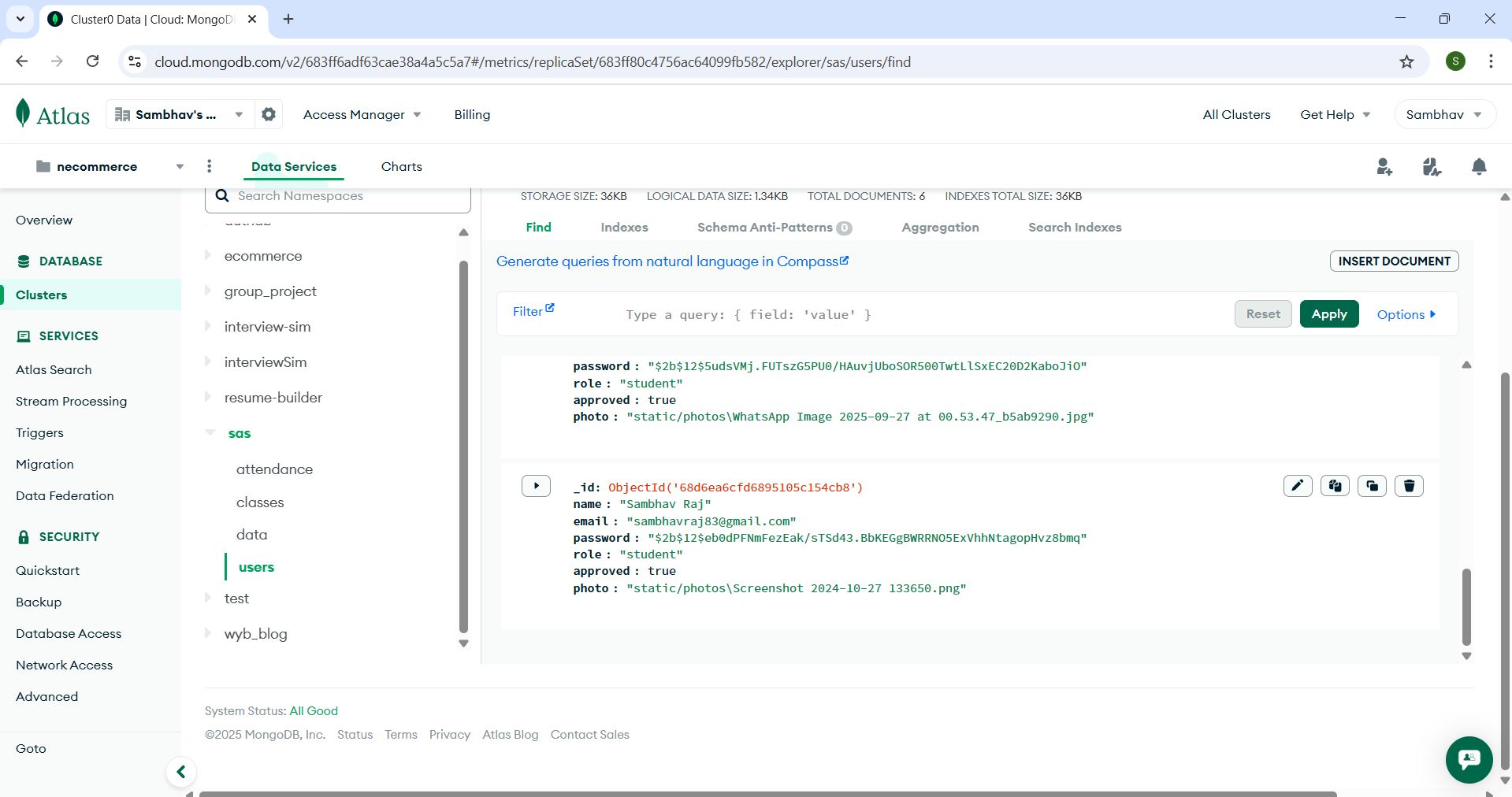
Task: Open the chat support bubble
Action: pyautogui.click(x=1469, y=759)
